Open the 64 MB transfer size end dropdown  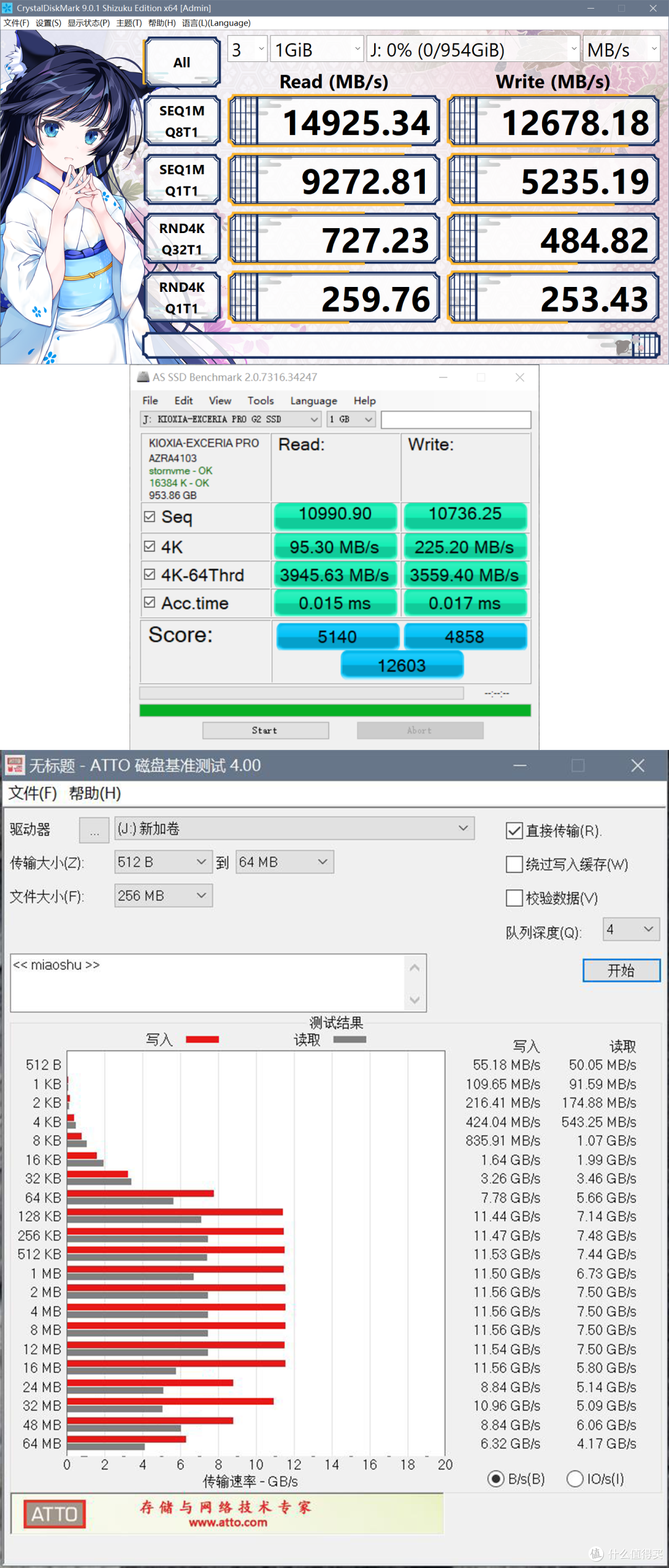tap(285, 862)
